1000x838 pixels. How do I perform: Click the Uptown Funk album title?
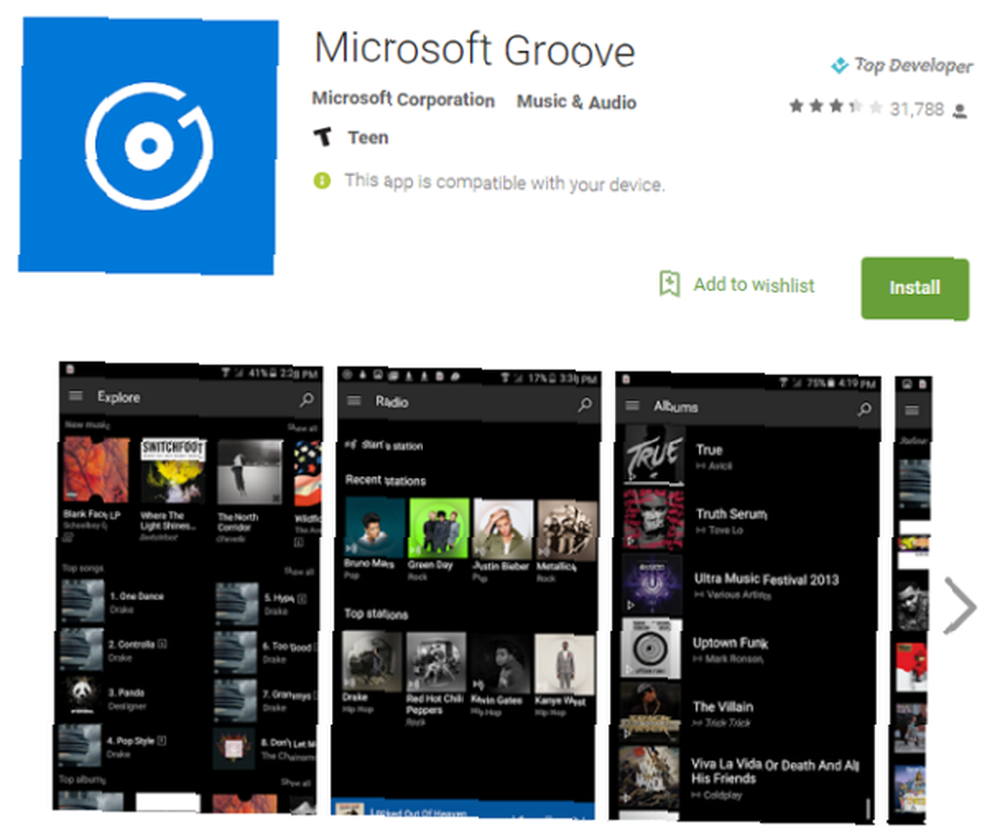[x=730, y=643]
